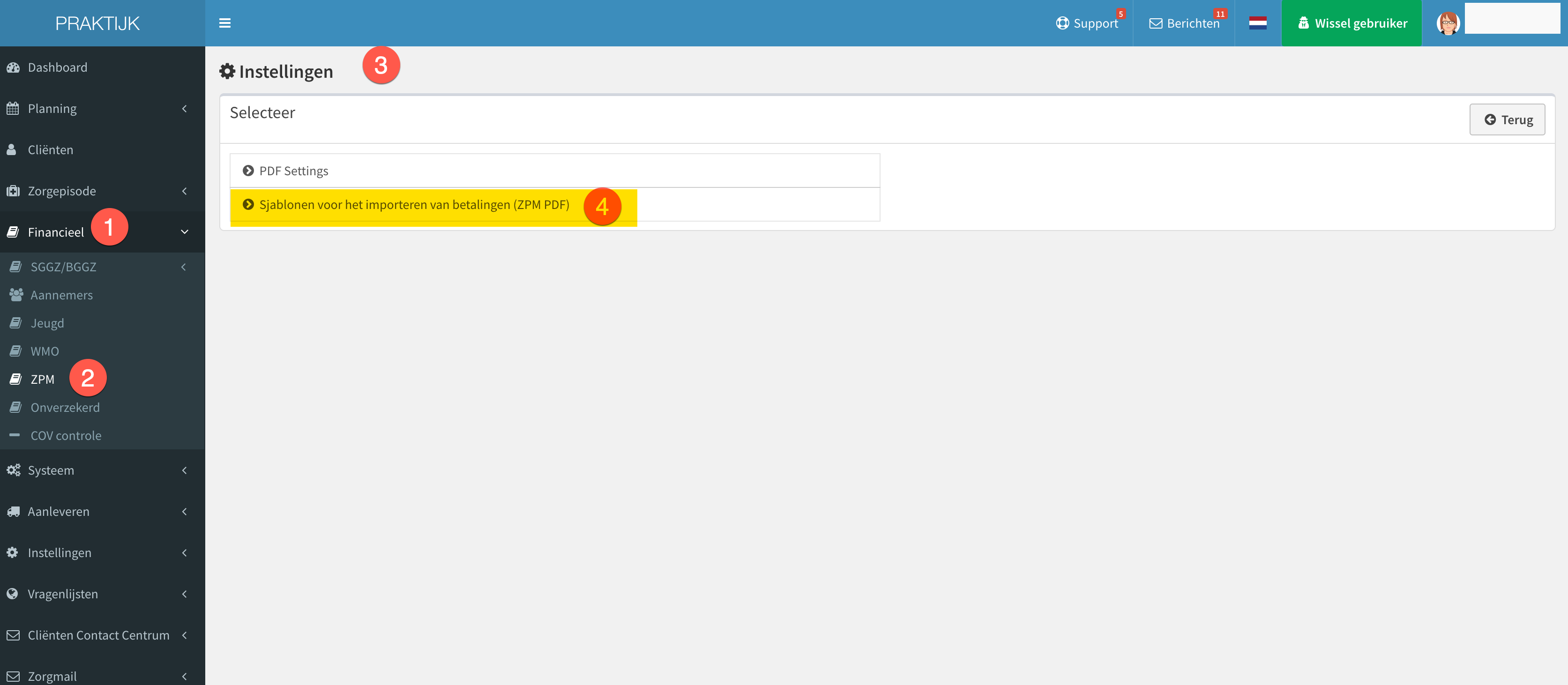Image resolution: width=1568 pixels, height=685 pixels.
Task: Click the Planning calendar icon
Action: [13, 109]
